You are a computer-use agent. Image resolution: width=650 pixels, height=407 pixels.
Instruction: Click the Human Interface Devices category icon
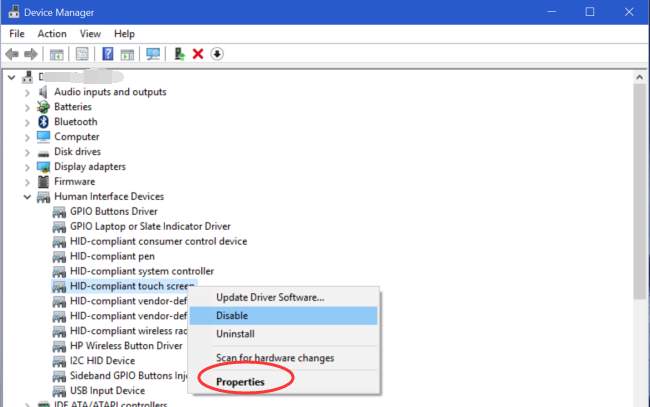coord(43,197)
